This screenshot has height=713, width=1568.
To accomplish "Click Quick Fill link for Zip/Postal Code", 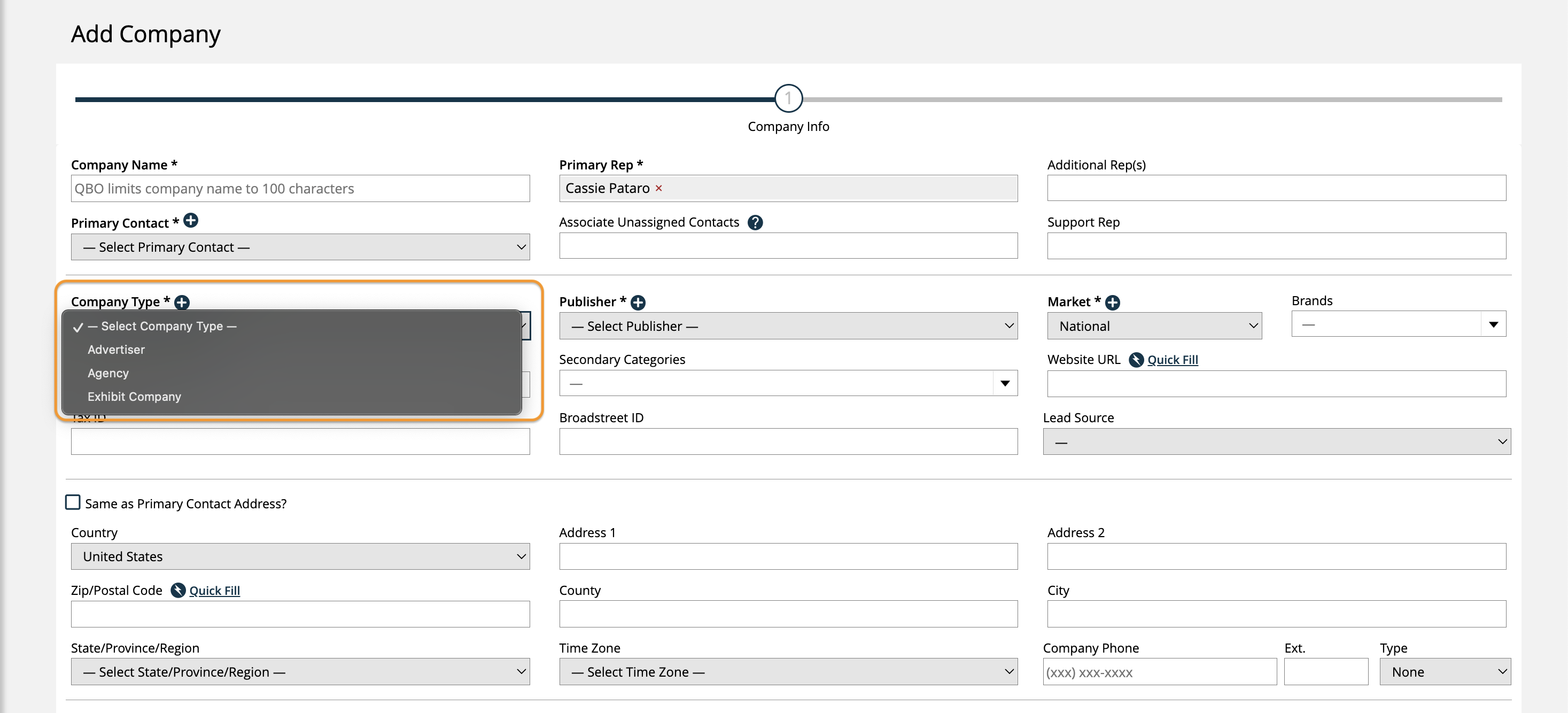I will pyautogui.click(x=214, y=591).
